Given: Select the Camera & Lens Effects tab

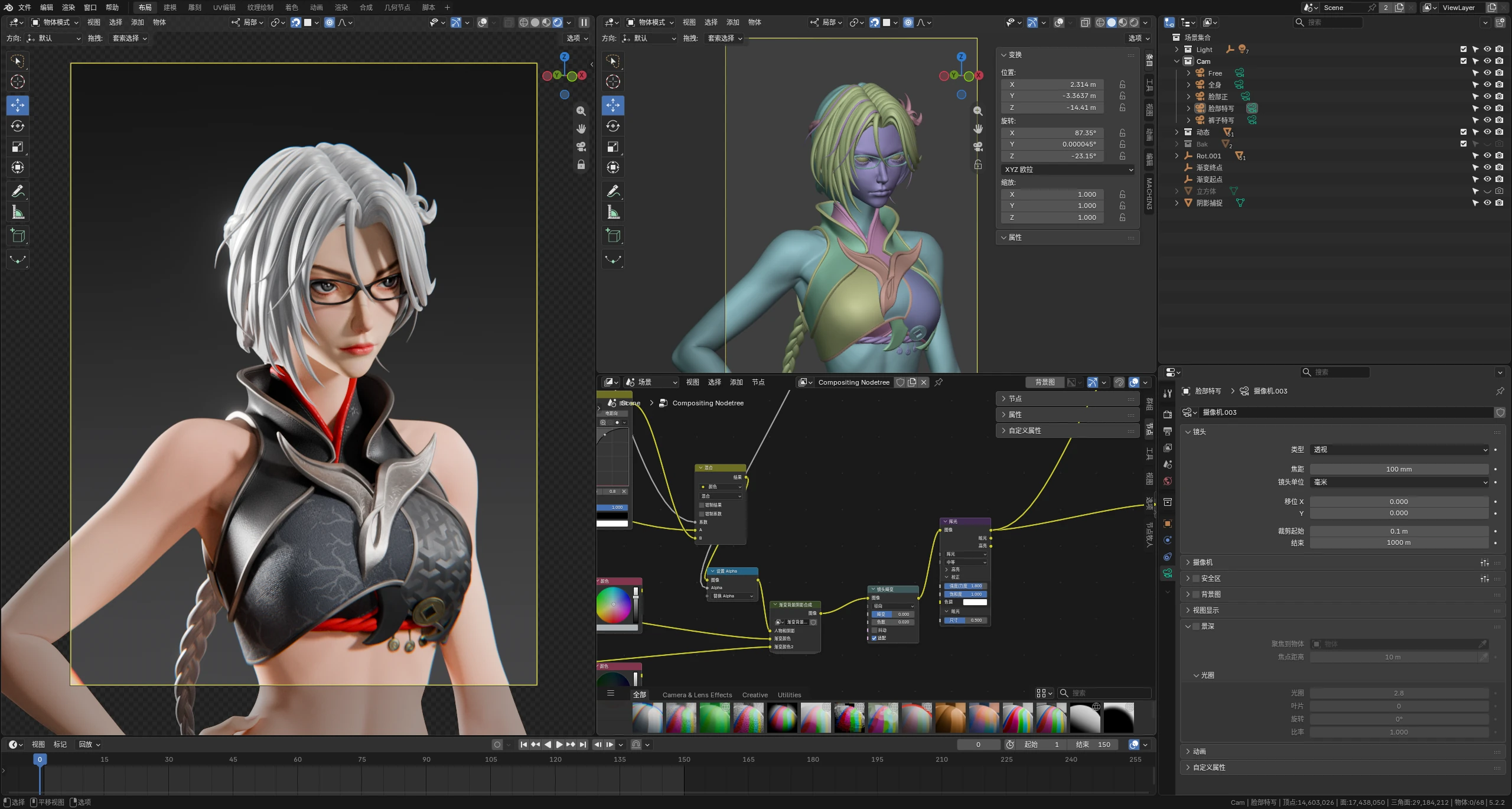Looking at the screenshot, I should pos(697,695).
